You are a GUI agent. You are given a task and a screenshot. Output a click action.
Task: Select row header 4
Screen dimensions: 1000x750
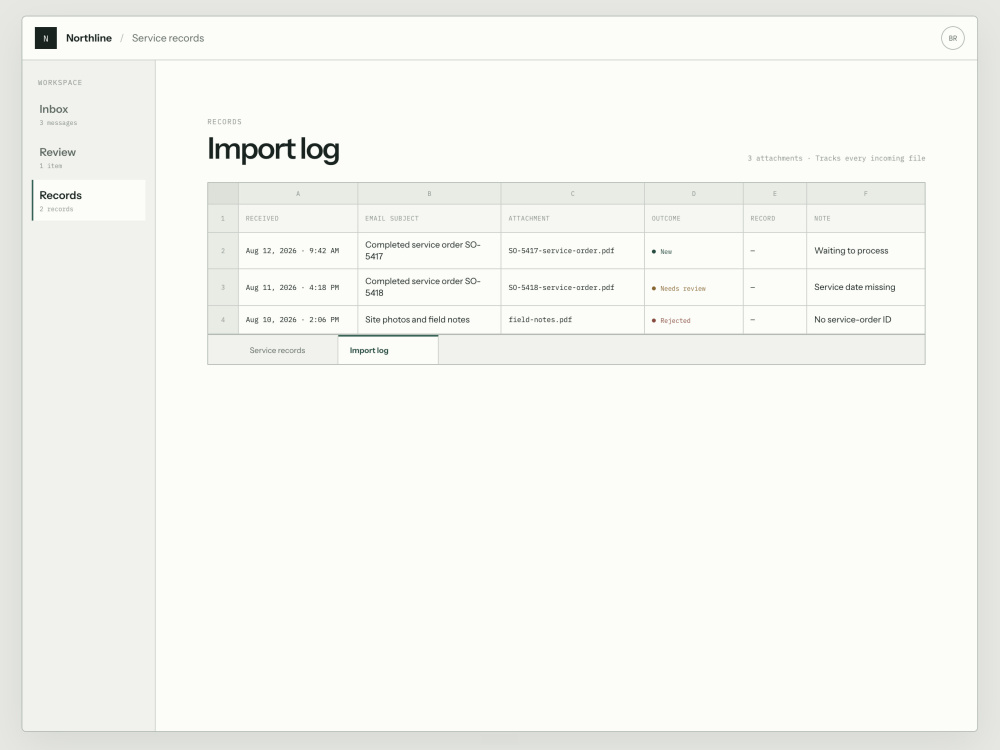coord(223,320)
